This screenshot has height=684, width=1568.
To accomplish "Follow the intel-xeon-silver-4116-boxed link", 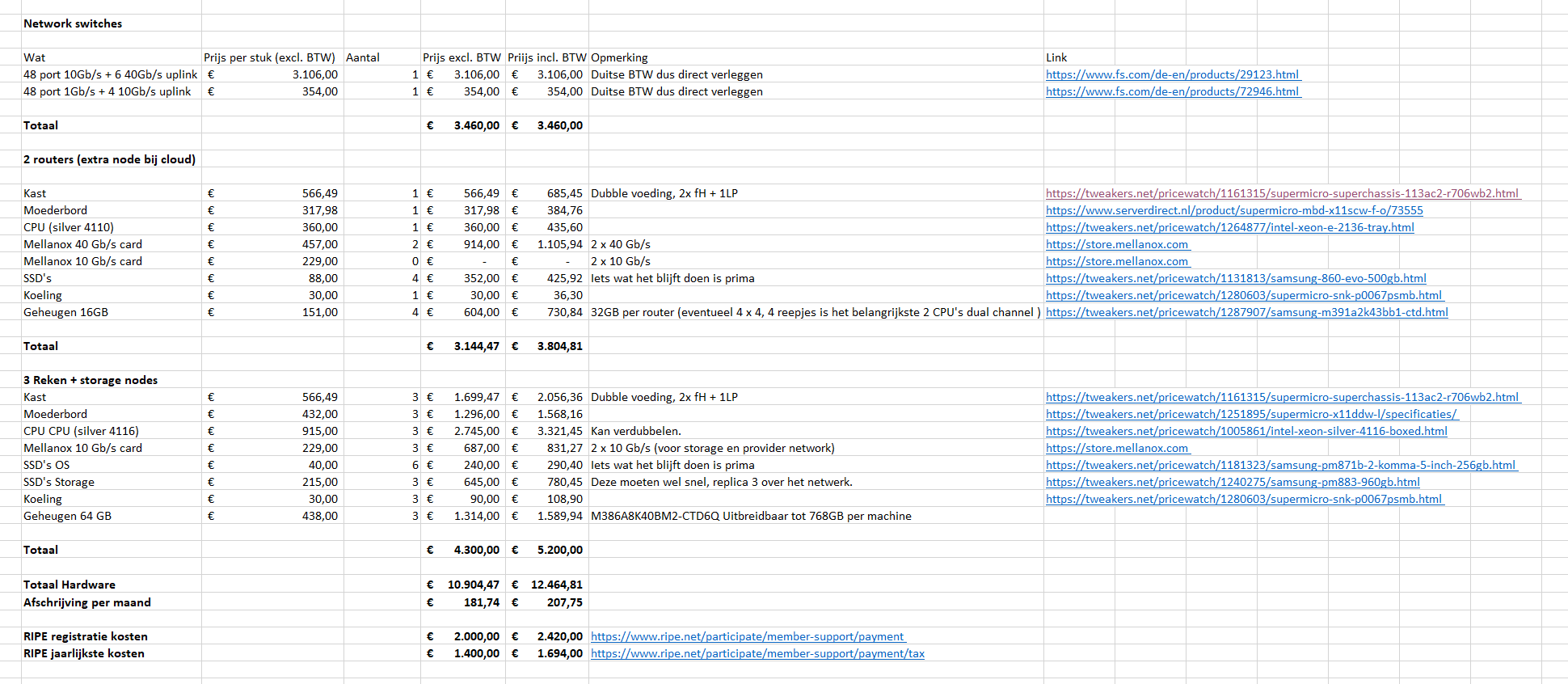I will [1246, 431].
